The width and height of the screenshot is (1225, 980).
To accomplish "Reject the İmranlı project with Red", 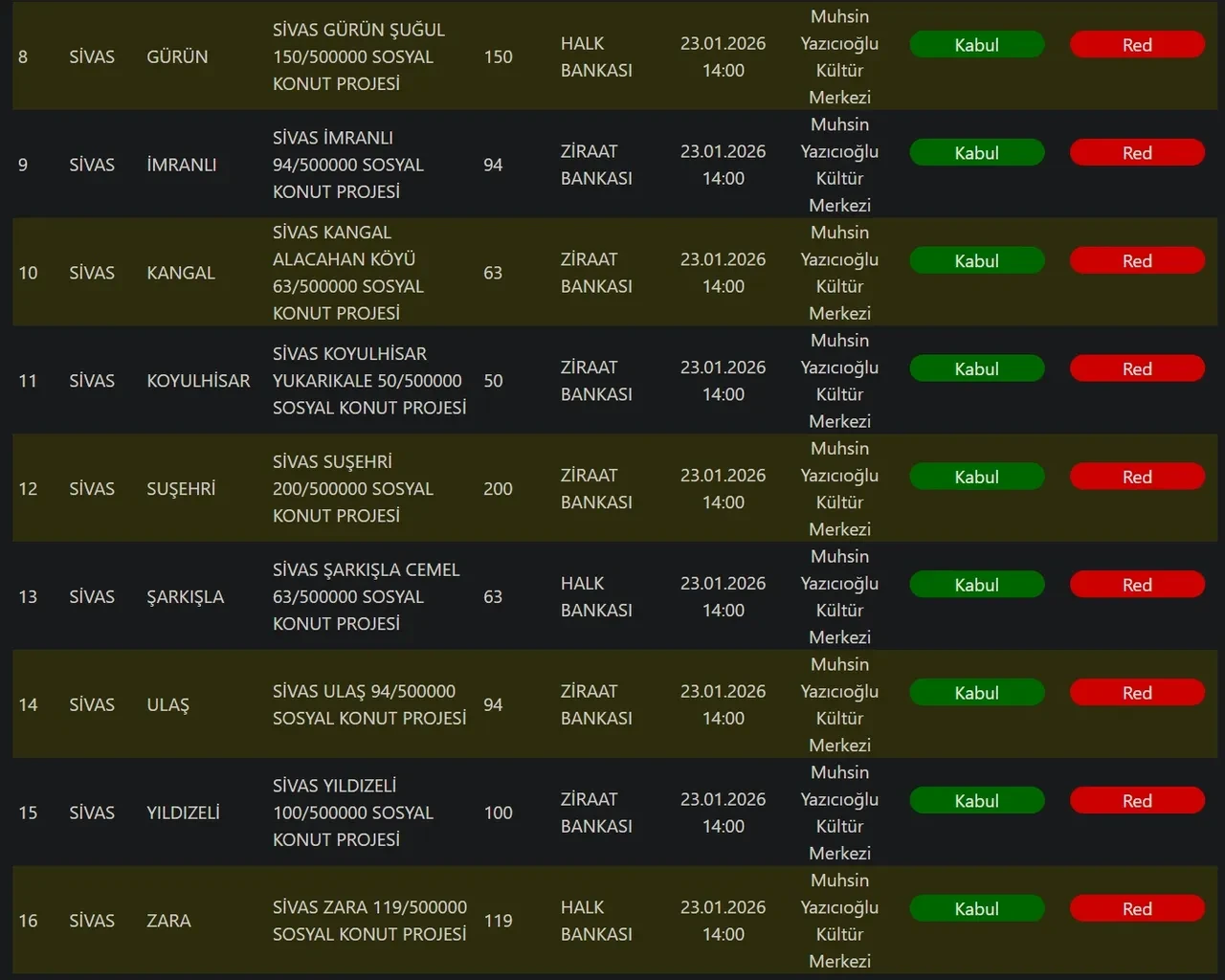I will pos(1137,153).
